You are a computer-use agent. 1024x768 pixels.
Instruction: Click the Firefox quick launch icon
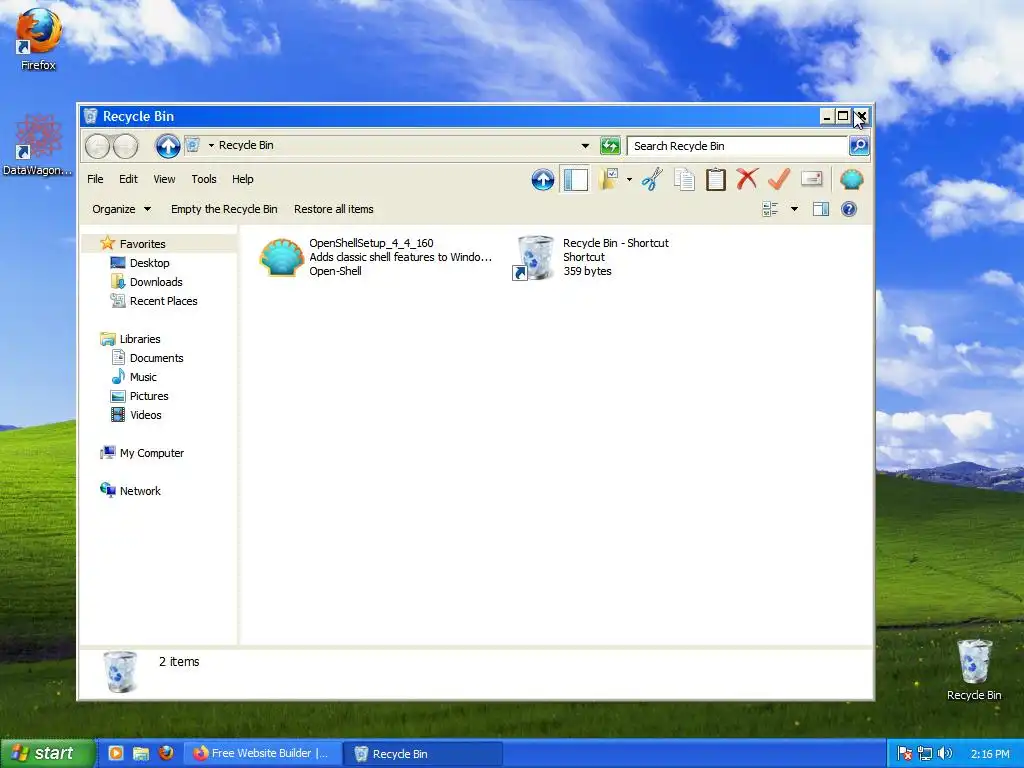[167, 753]
